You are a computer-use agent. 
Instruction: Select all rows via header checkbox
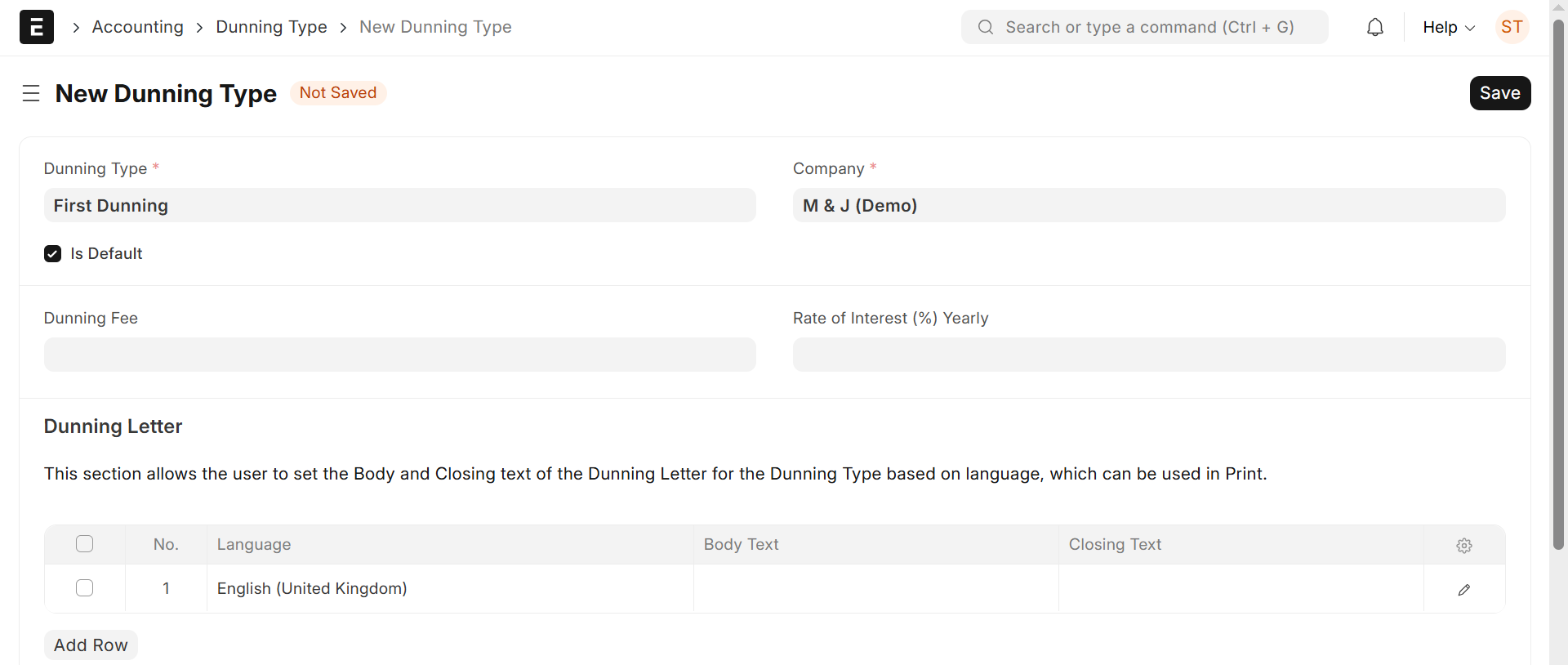tap(85, 544)
